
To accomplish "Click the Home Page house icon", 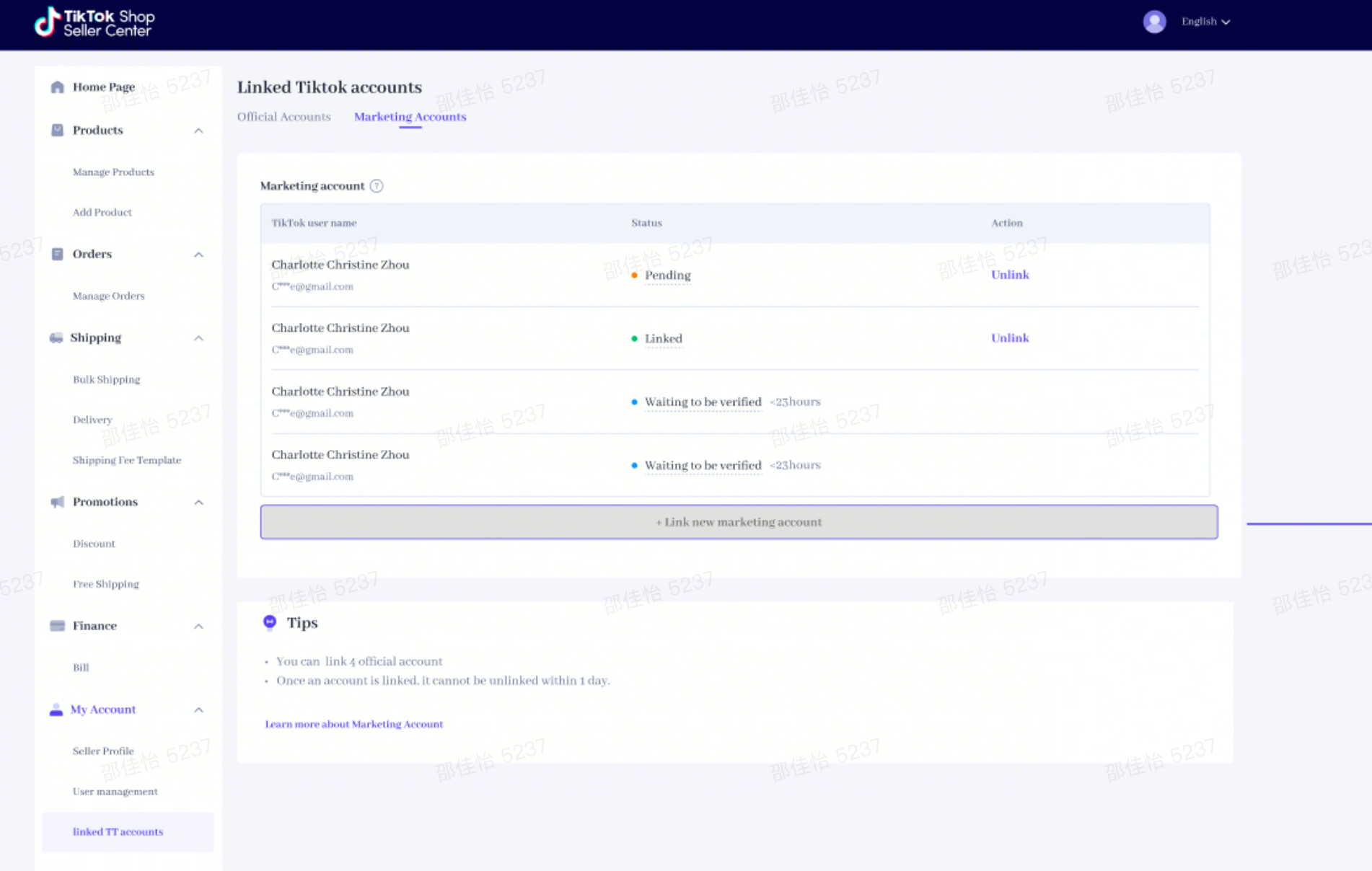I will (x=58, y=87).
